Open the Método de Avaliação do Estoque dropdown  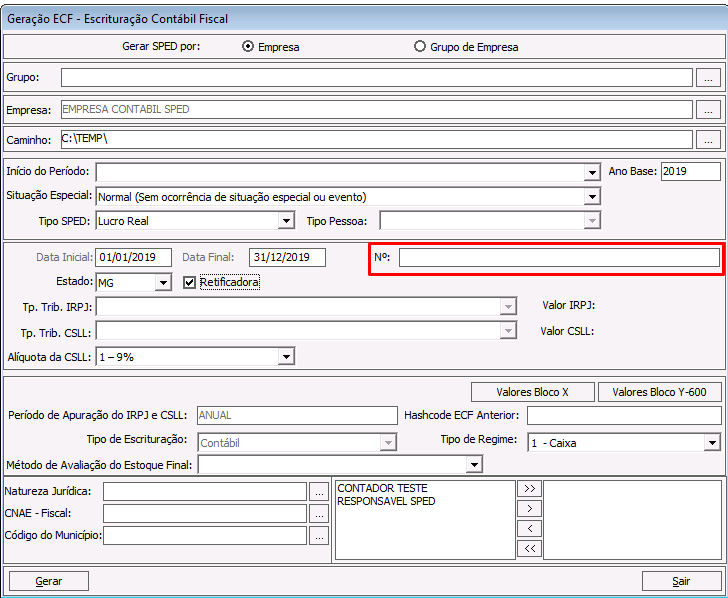pos(474,465)
